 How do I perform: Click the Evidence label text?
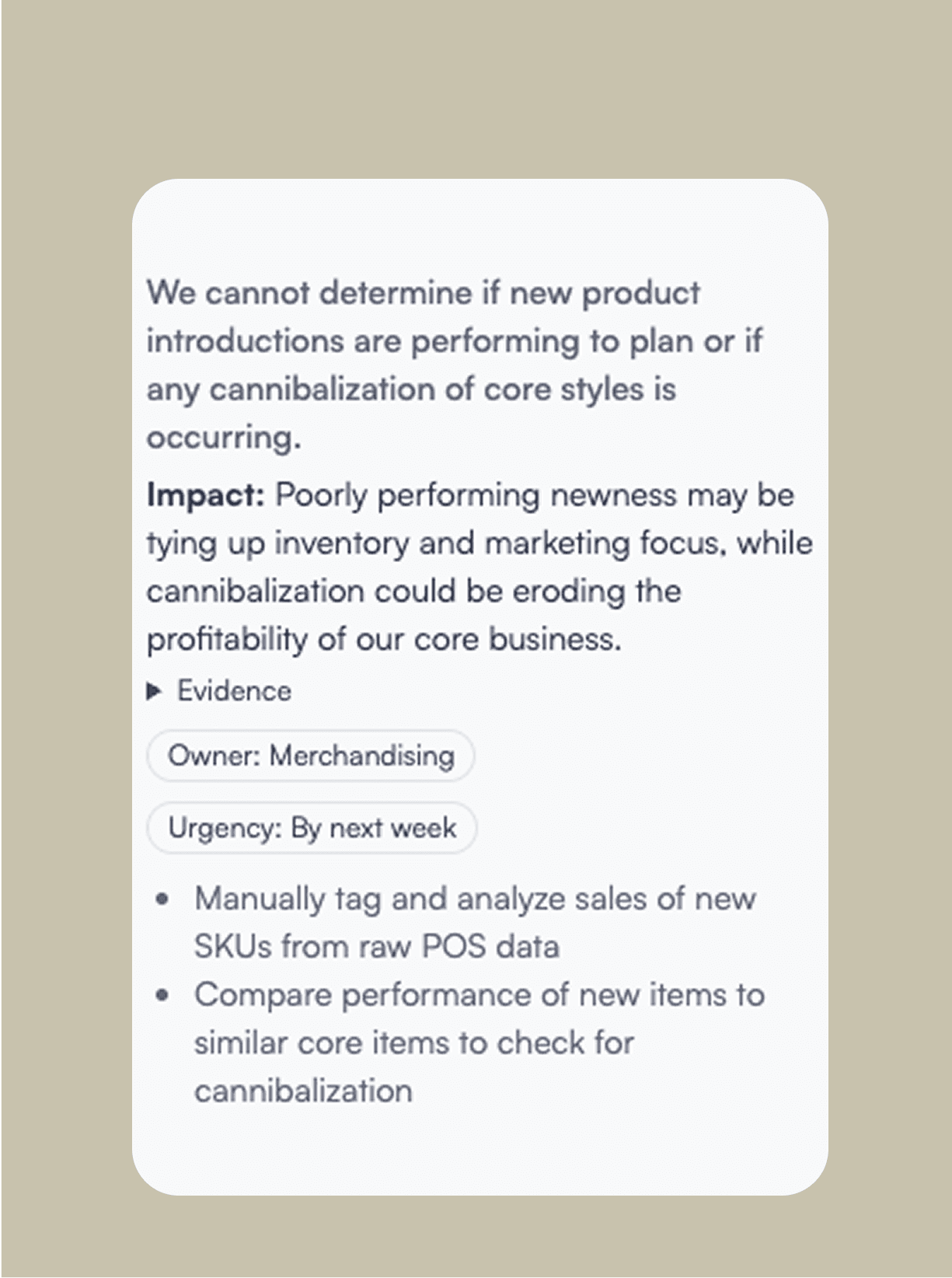pos(234,691)
